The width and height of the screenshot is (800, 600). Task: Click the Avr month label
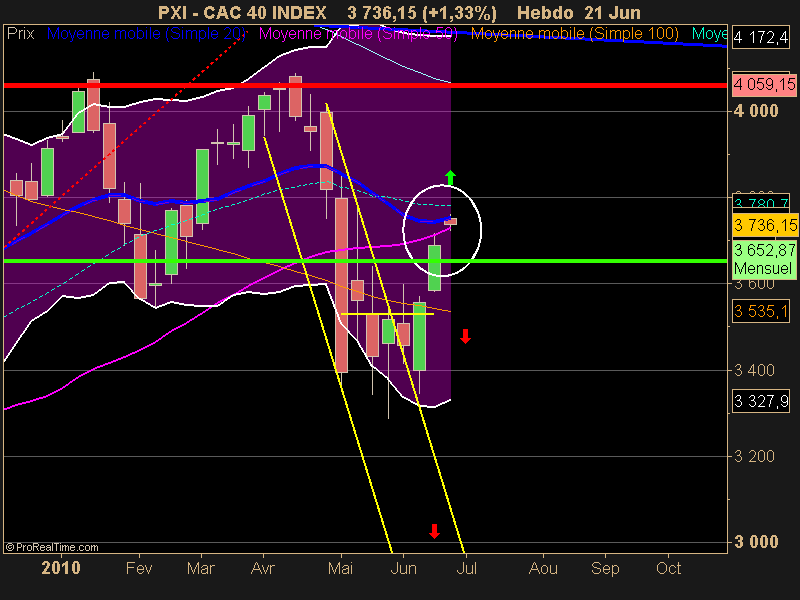coord(263,568)
